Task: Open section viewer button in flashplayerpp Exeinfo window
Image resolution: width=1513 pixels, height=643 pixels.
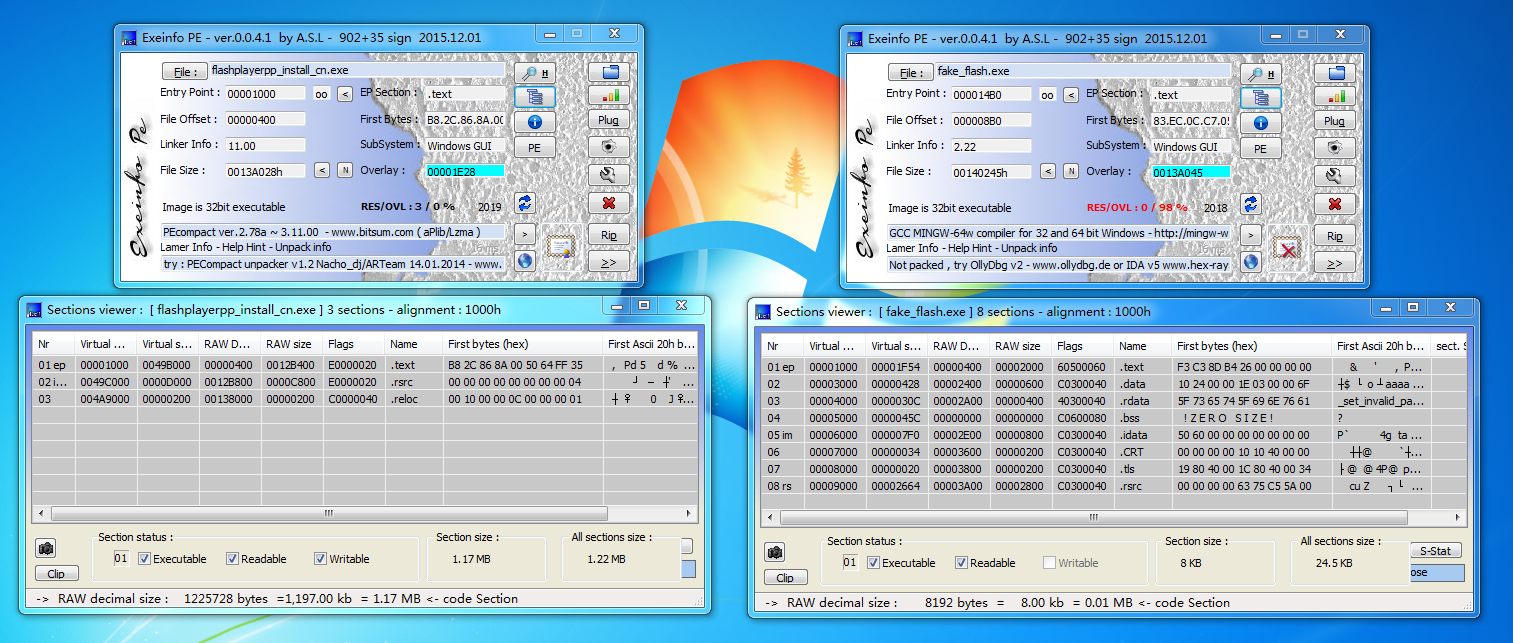Action: 534,97
